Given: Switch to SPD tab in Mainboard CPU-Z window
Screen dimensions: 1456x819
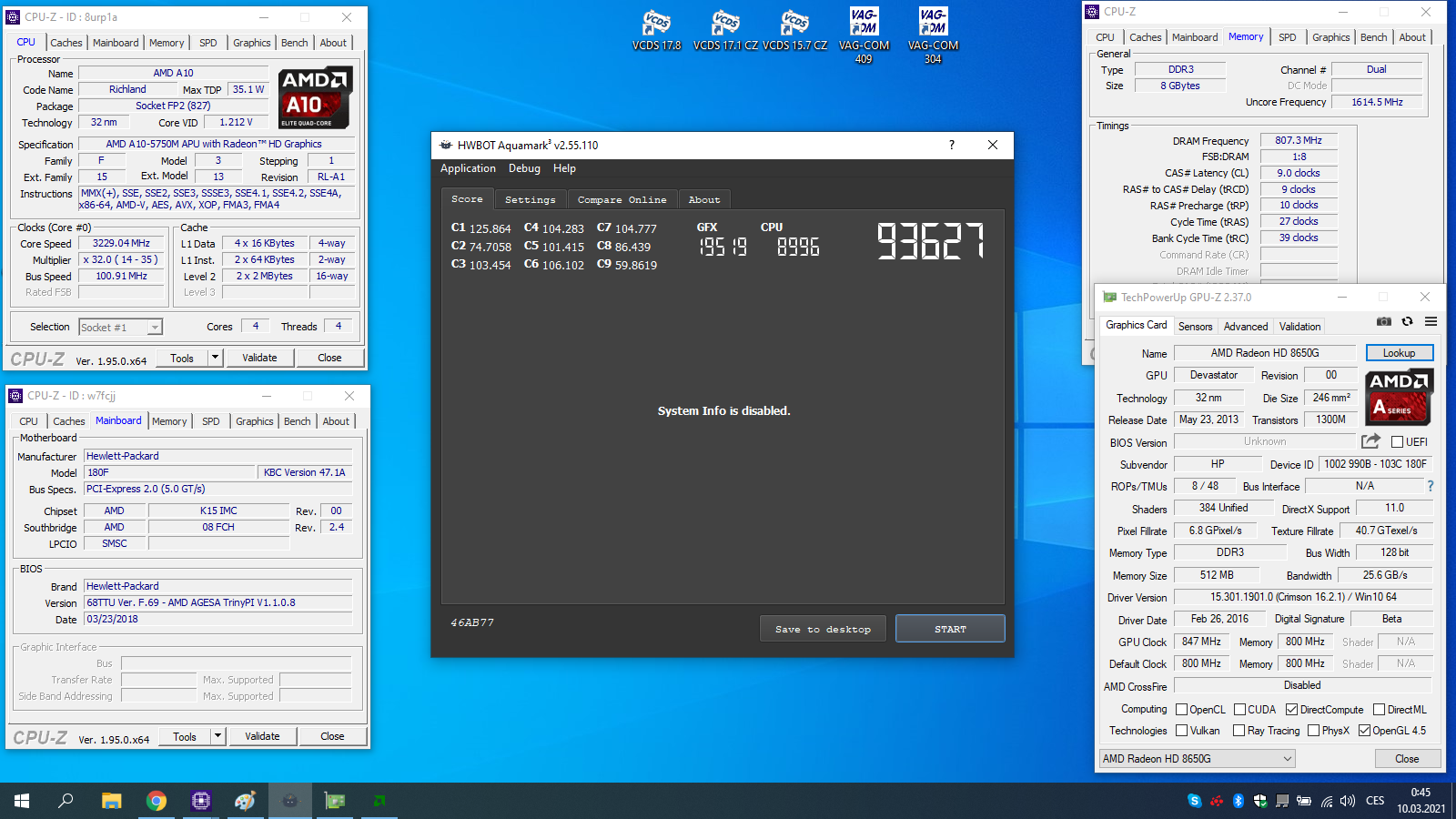Looking at the screenshot, I should 211,421.
